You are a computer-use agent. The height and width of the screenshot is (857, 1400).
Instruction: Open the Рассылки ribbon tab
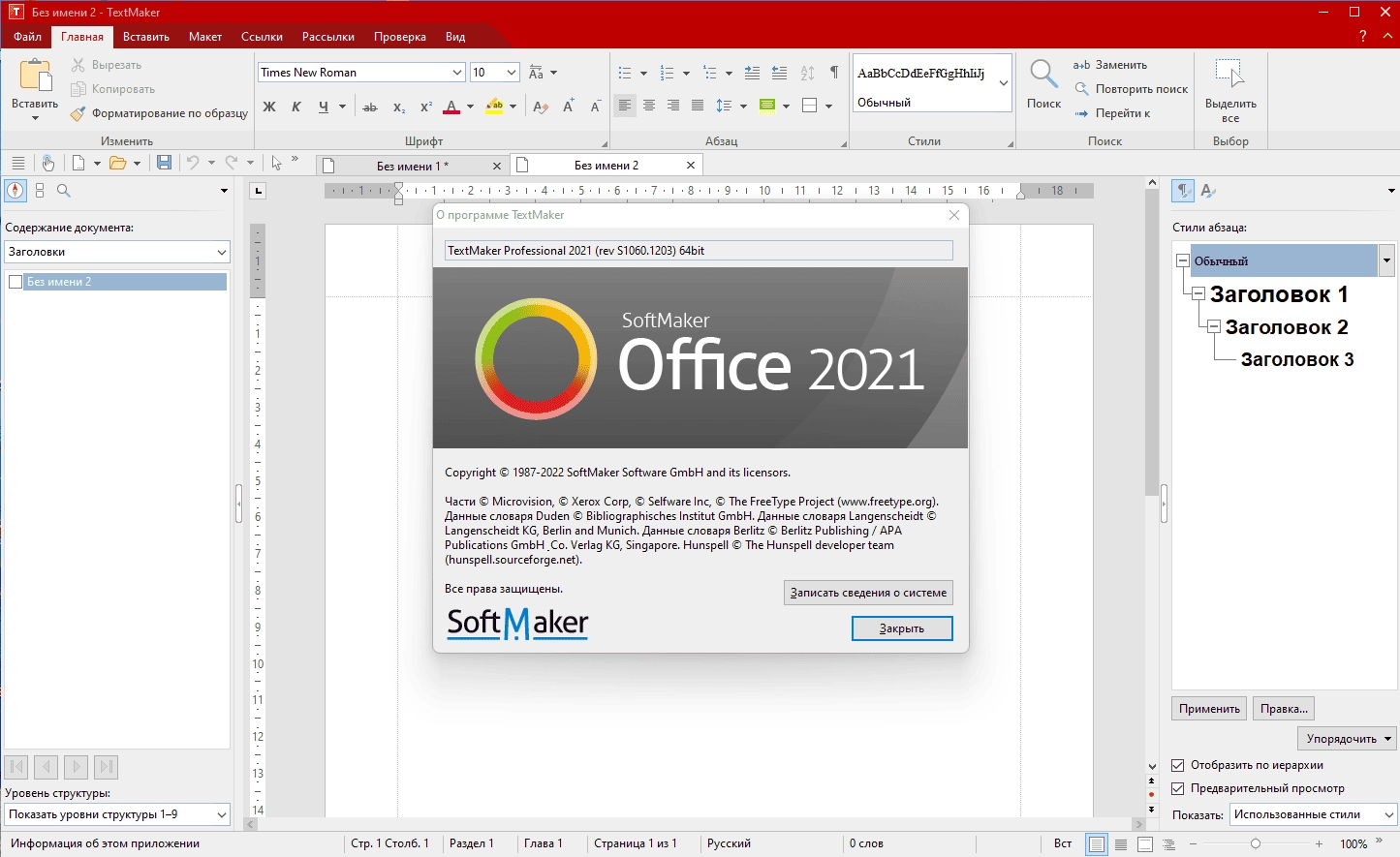(x=328, y=37)
